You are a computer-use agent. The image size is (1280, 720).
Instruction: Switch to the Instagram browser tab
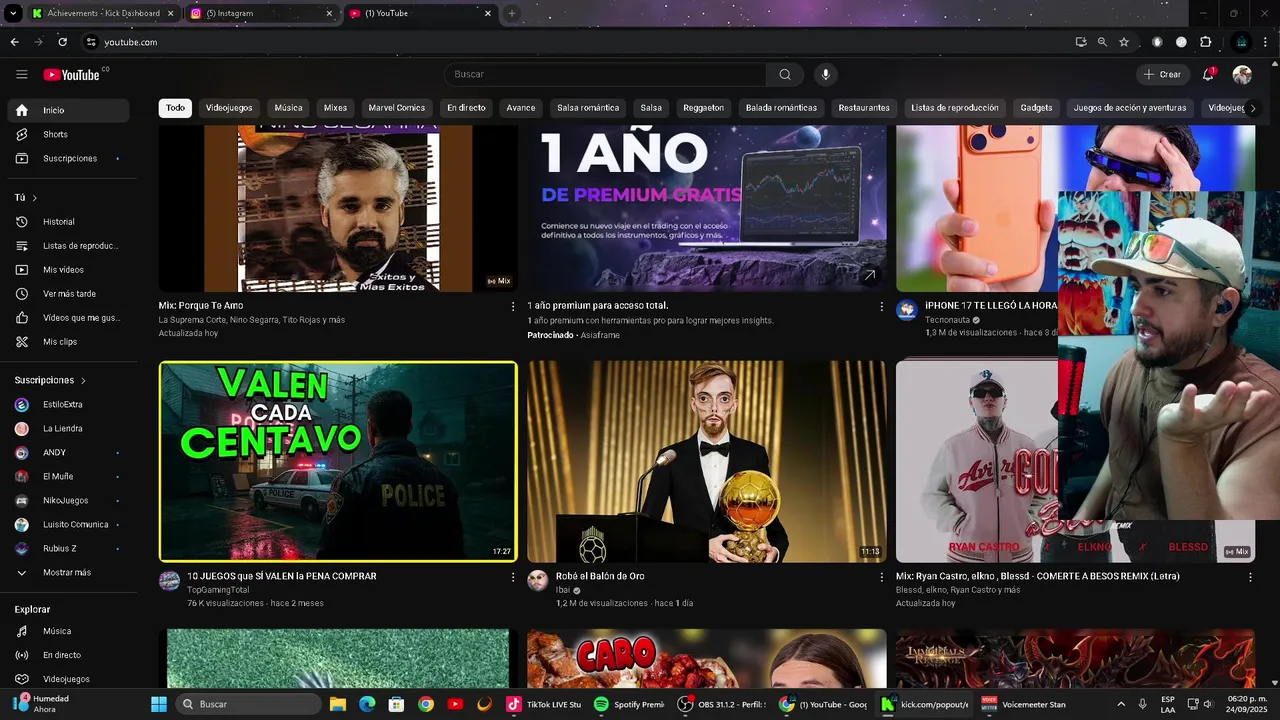pos(260,14)
